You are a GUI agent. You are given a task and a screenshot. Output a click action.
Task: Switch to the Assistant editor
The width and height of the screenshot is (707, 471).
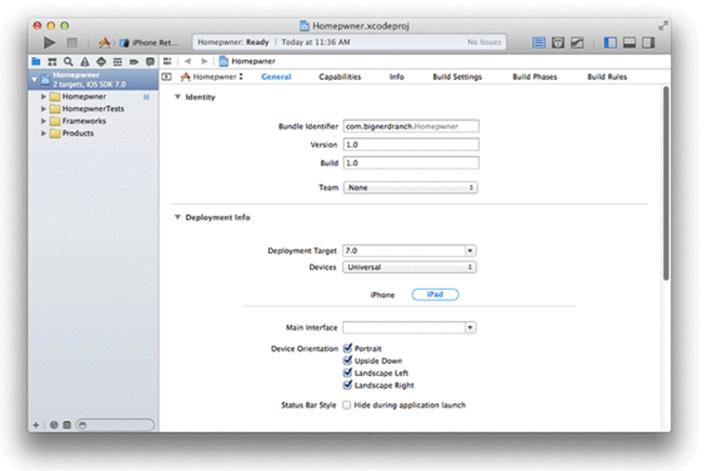pyautogui.click(x=558, y=42)
